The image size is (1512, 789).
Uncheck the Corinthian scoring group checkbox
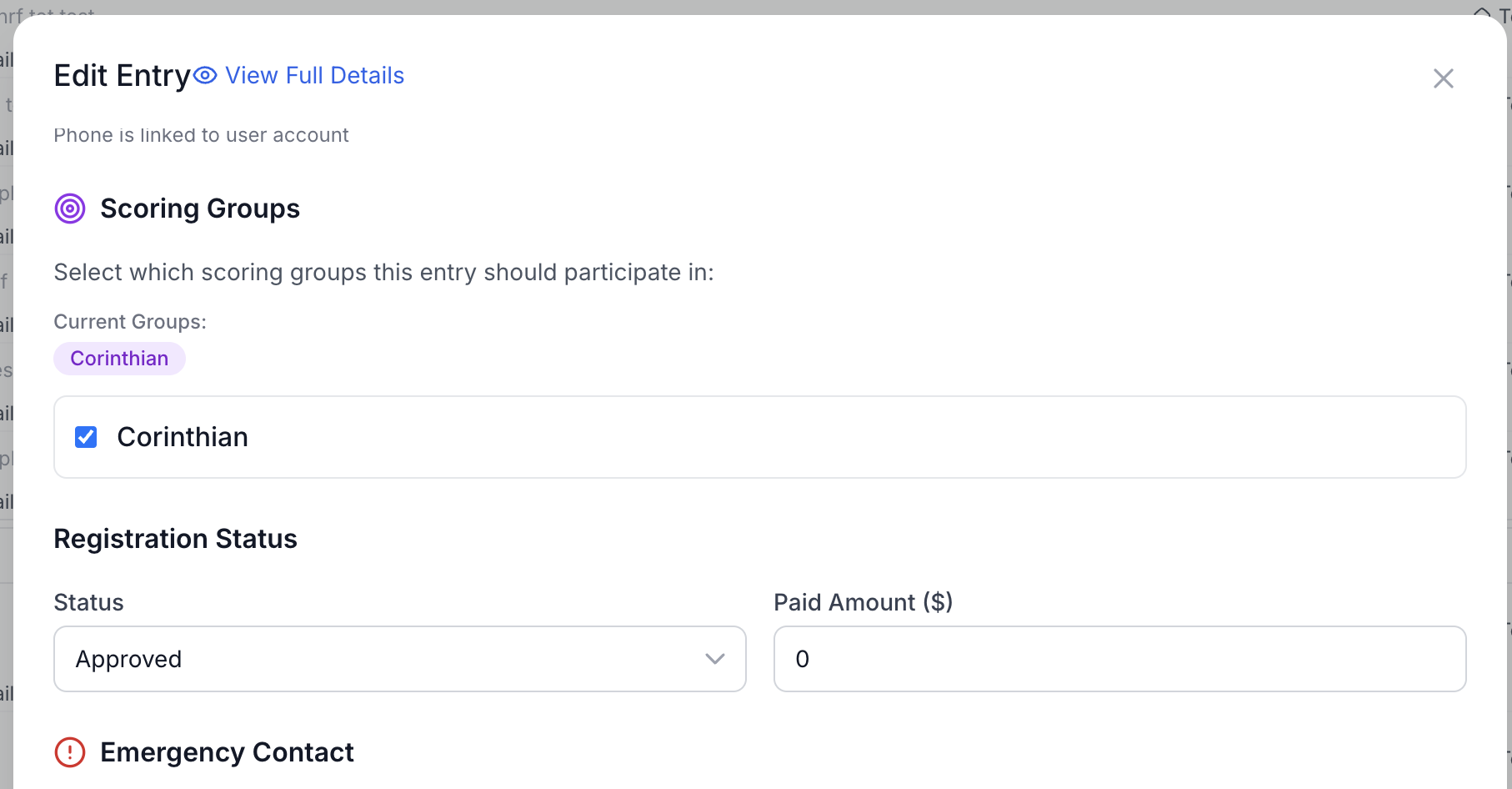click(x=86, y=436)
